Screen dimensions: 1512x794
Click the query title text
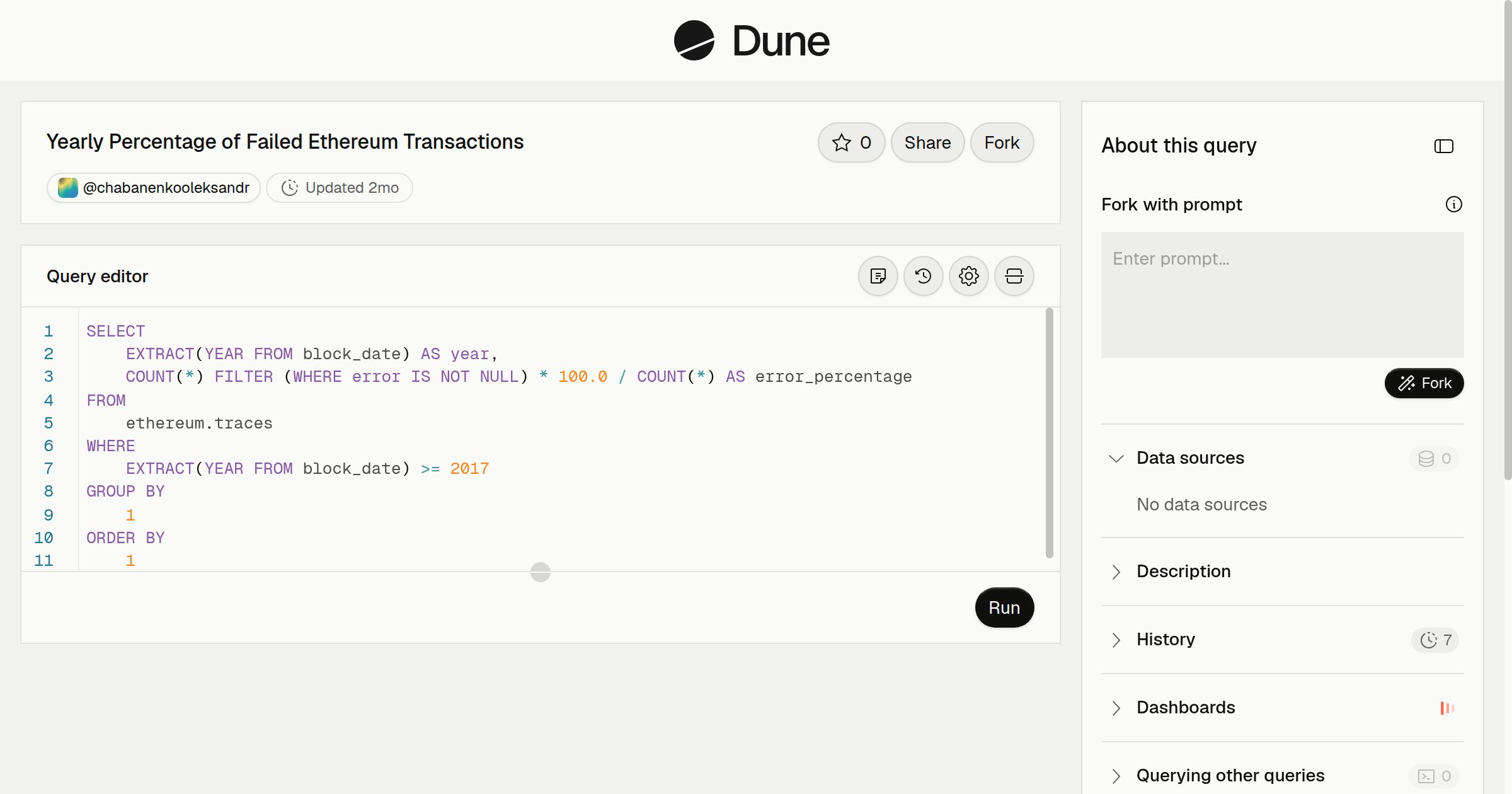coord(285,142)
